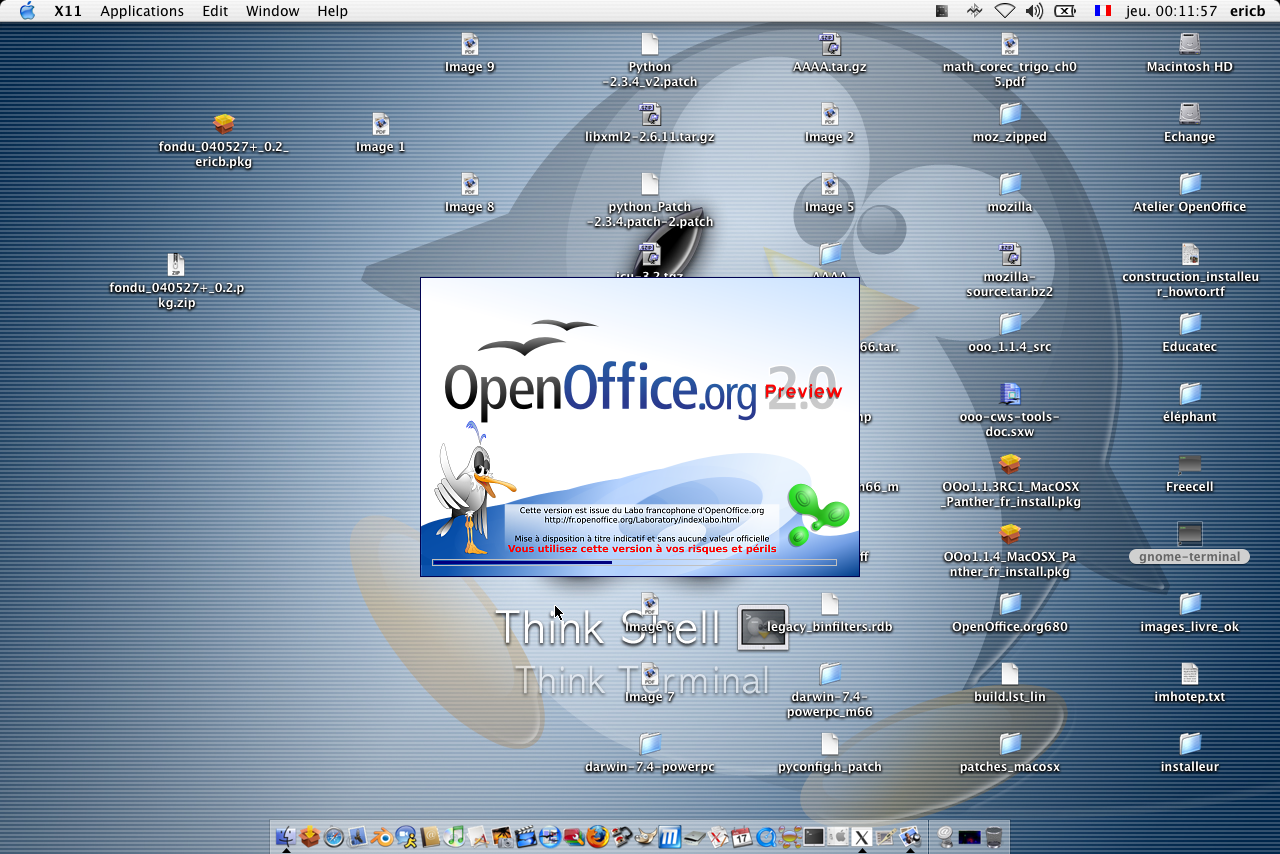Open the Finder icon in the Dock

[x=286, y=837]
